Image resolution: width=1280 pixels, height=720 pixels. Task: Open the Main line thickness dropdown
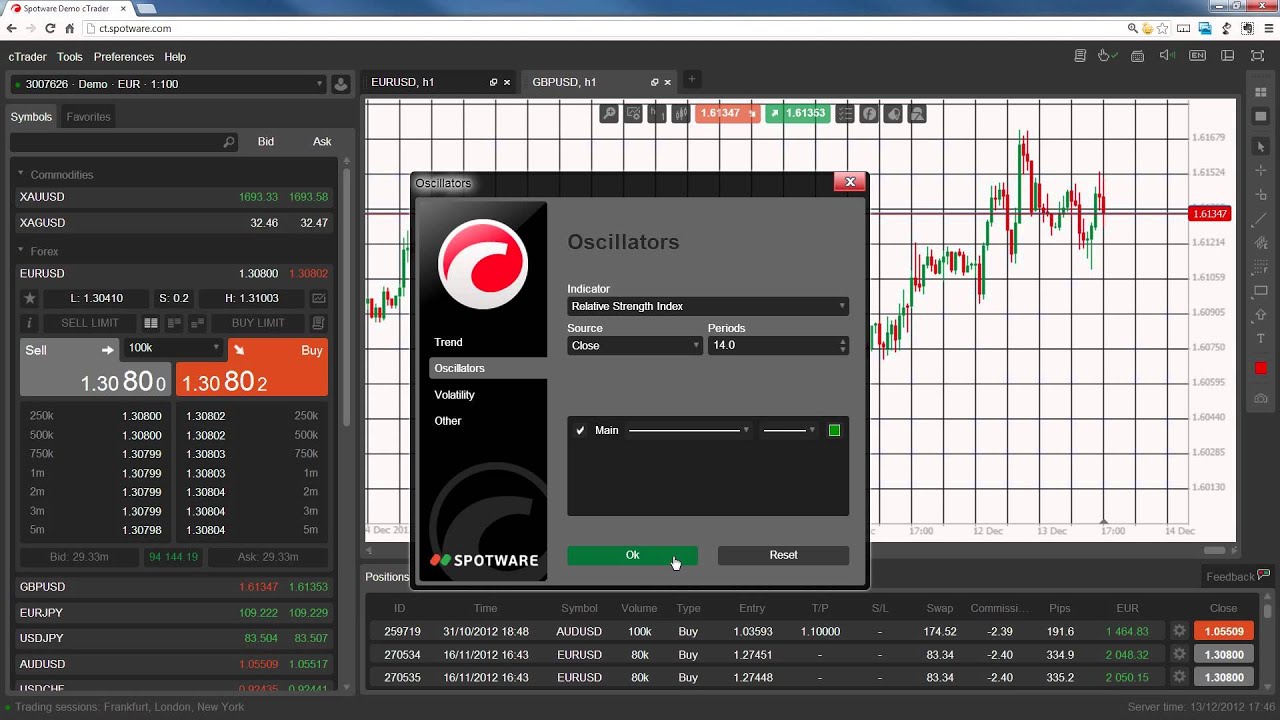click(x=688, y=430)
